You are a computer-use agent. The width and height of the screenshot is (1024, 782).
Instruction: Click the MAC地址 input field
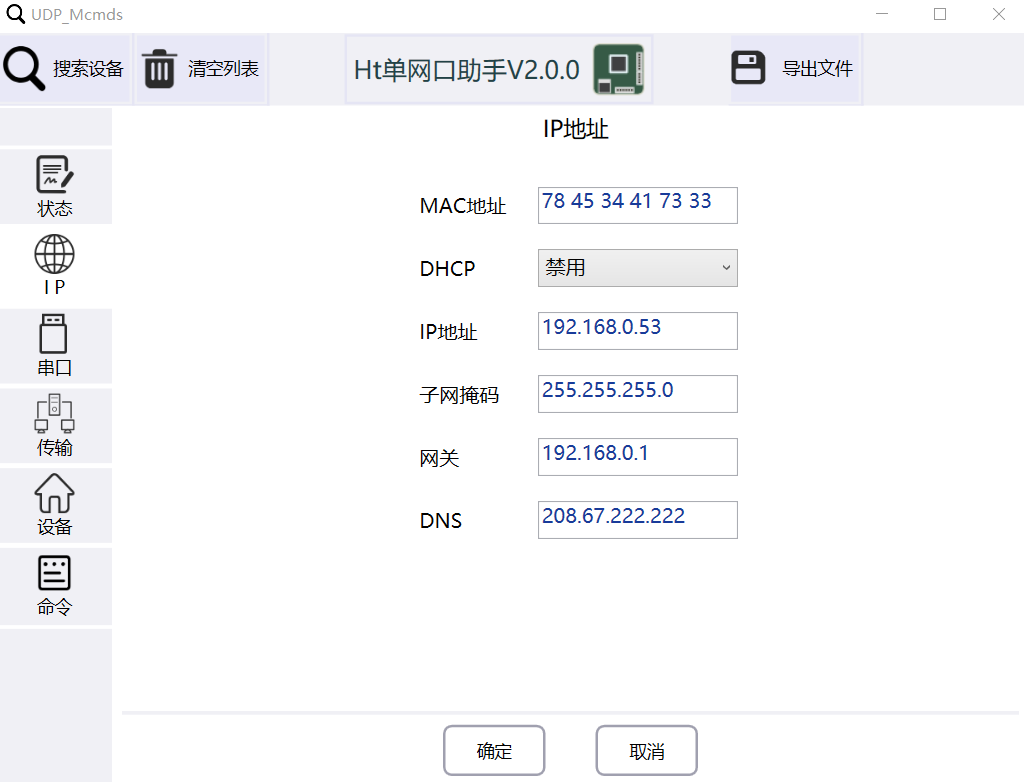(637, 205)
